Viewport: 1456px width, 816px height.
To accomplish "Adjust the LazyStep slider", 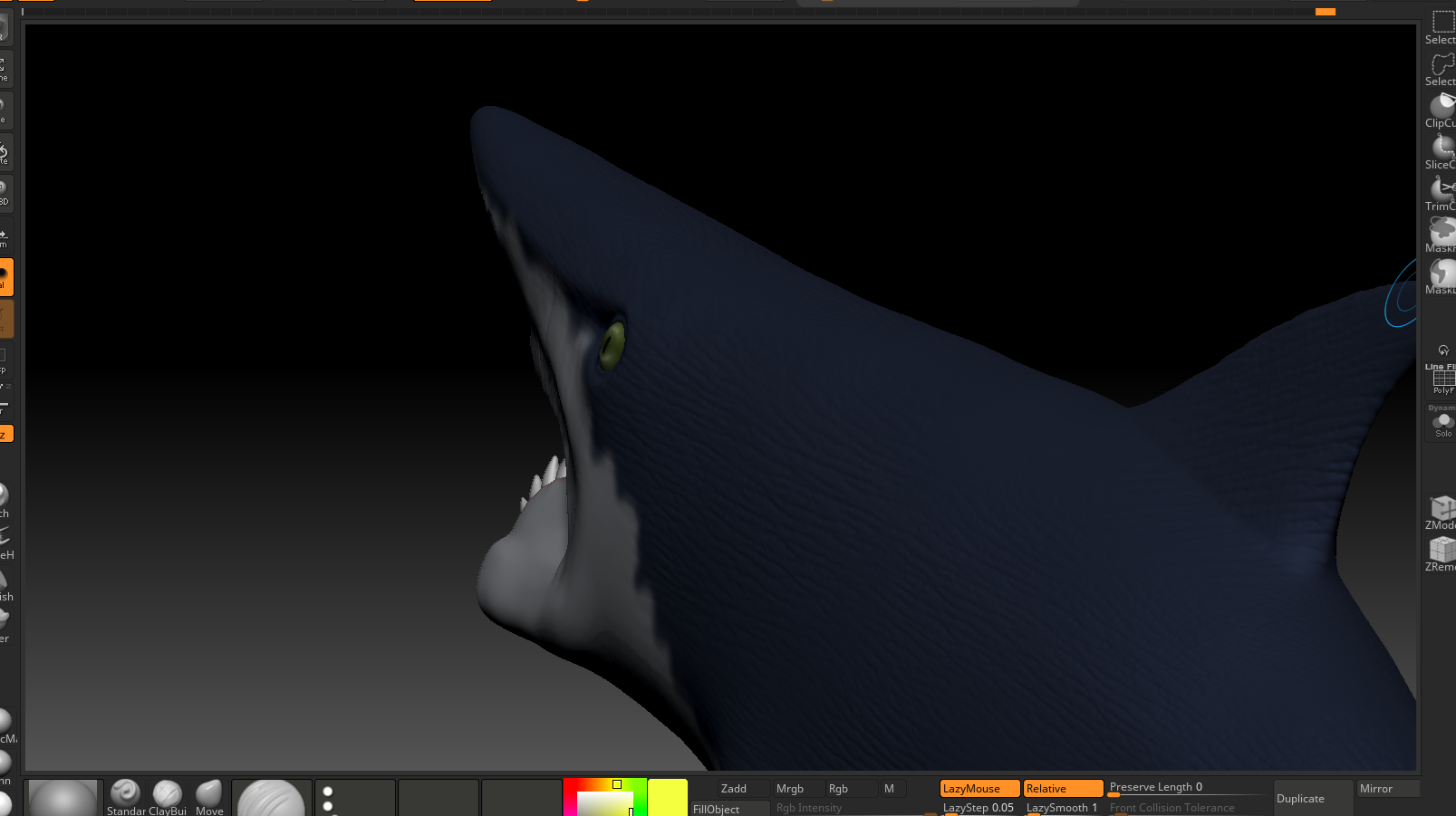I will click(x=980, y=809).
